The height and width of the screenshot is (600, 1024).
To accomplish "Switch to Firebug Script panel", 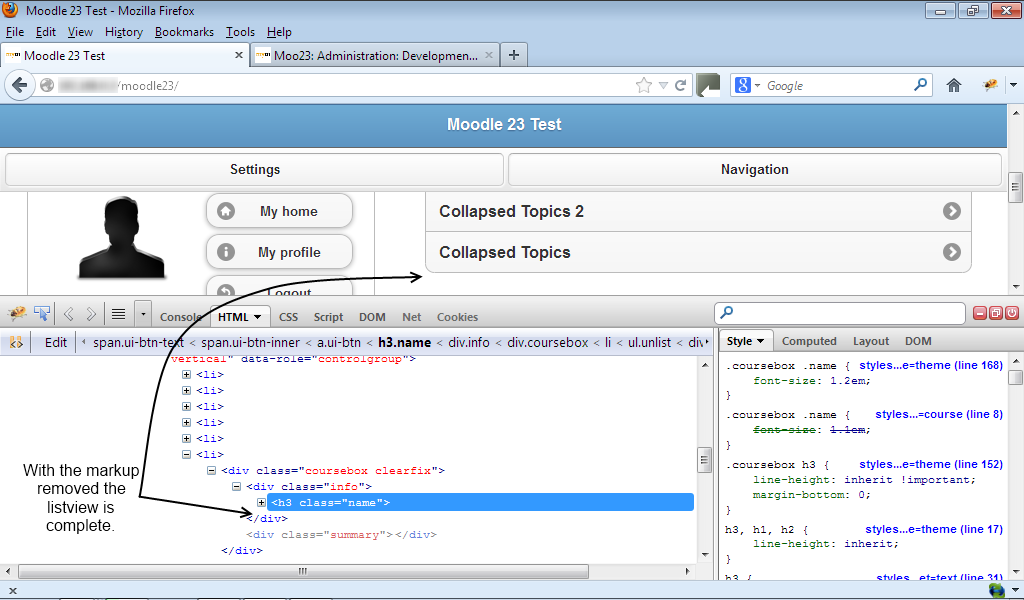I will point(328,317).
